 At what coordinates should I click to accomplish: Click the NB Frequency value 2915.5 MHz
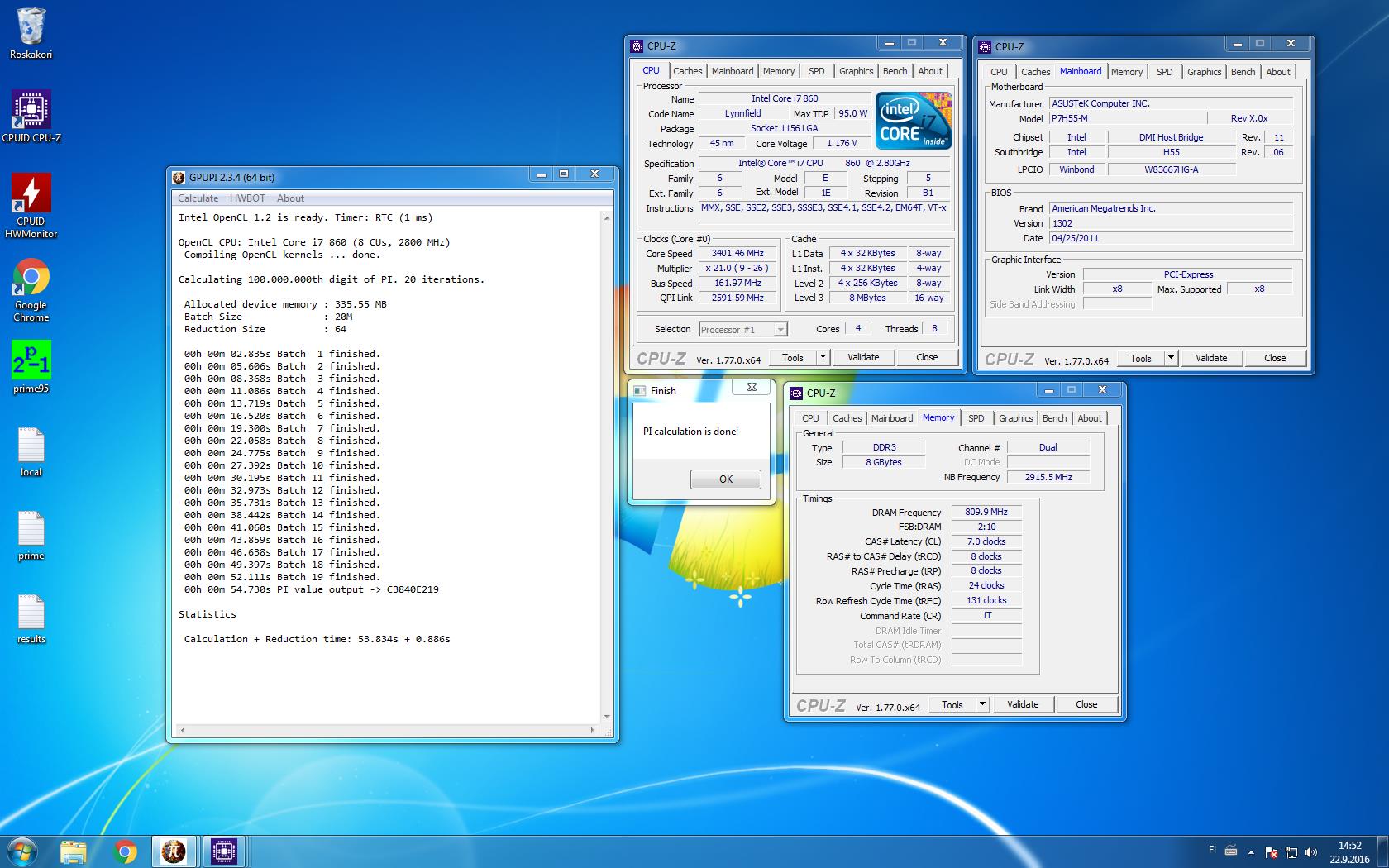[1048, 477]
